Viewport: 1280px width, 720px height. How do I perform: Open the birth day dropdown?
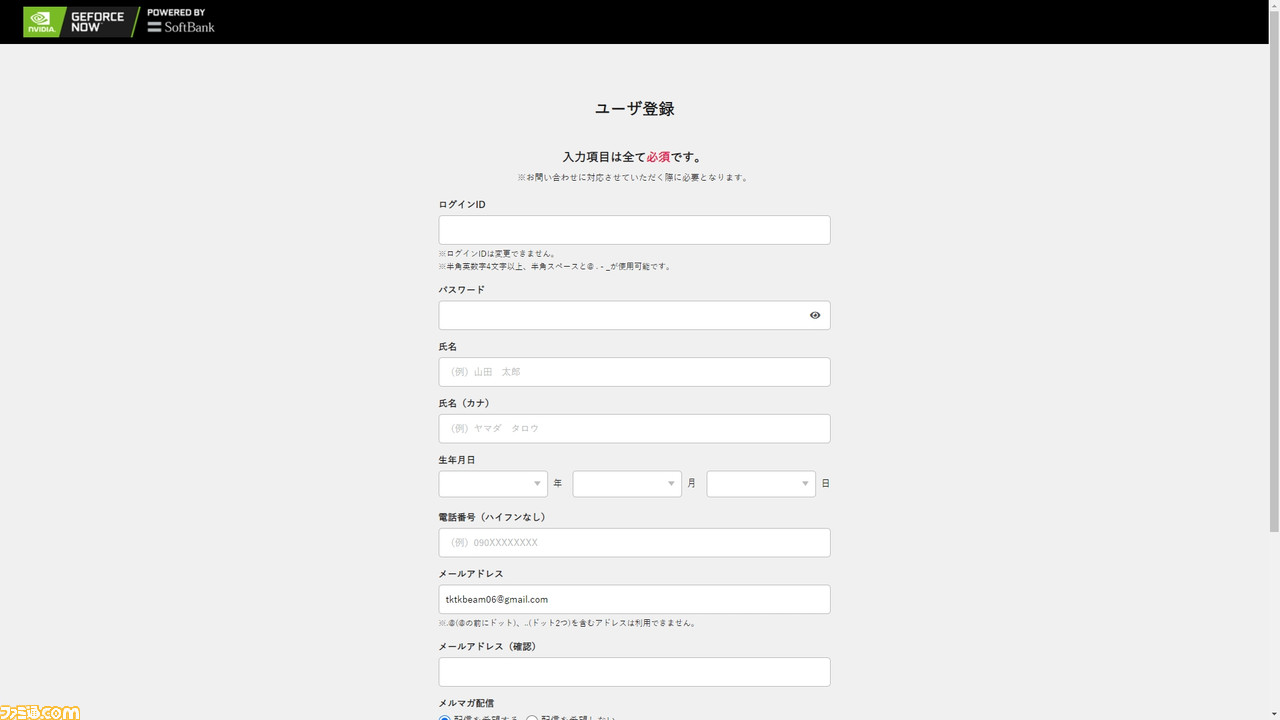[761, 484]
